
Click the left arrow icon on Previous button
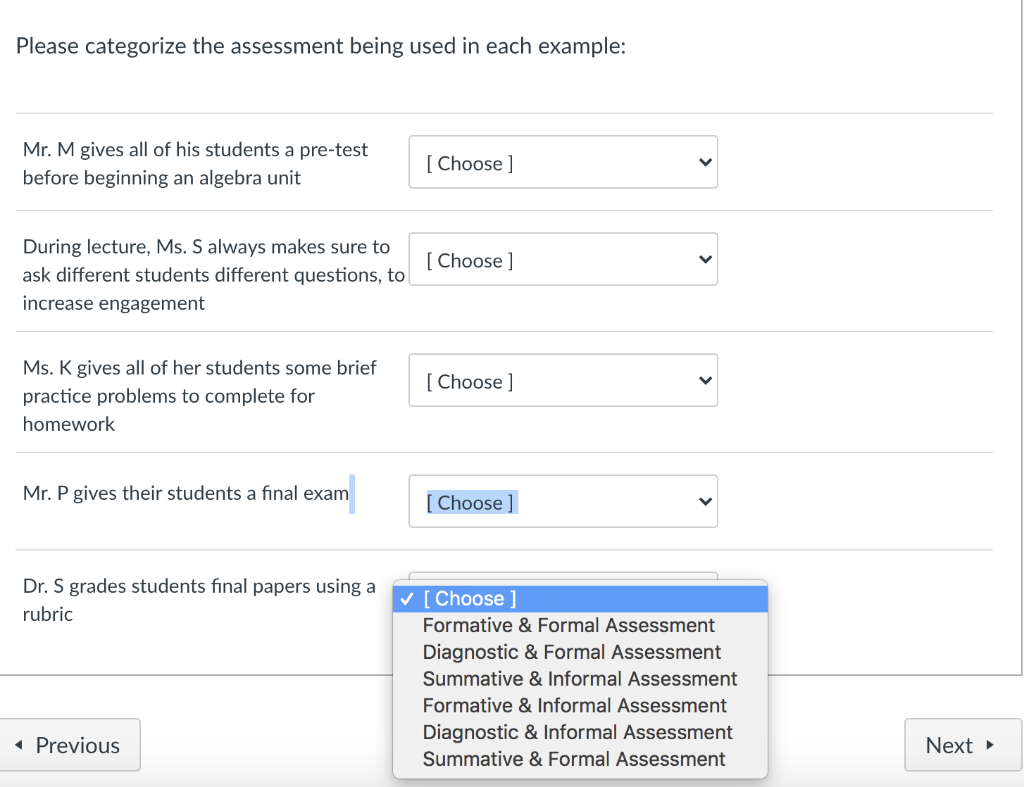tap(19, 744)
